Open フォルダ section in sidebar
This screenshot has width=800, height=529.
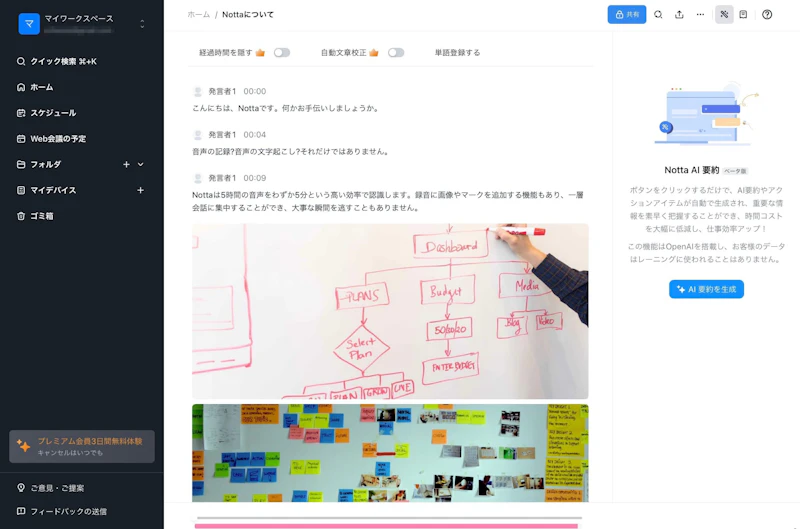coord(39,164)
